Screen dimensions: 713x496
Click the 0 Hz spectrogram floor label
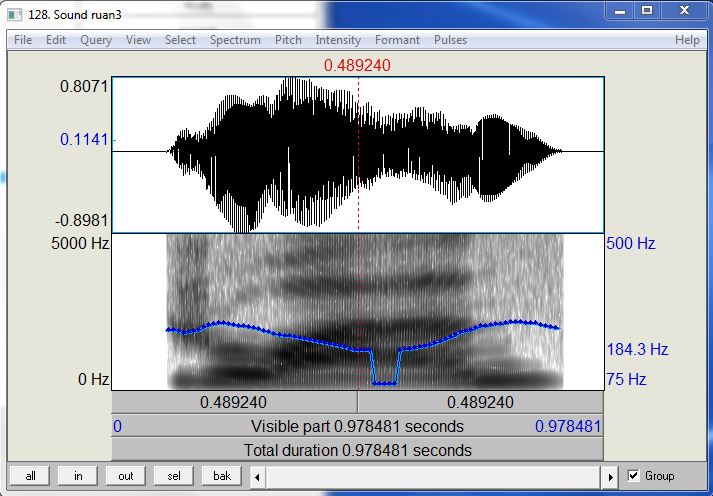click(x=94, y=379)
